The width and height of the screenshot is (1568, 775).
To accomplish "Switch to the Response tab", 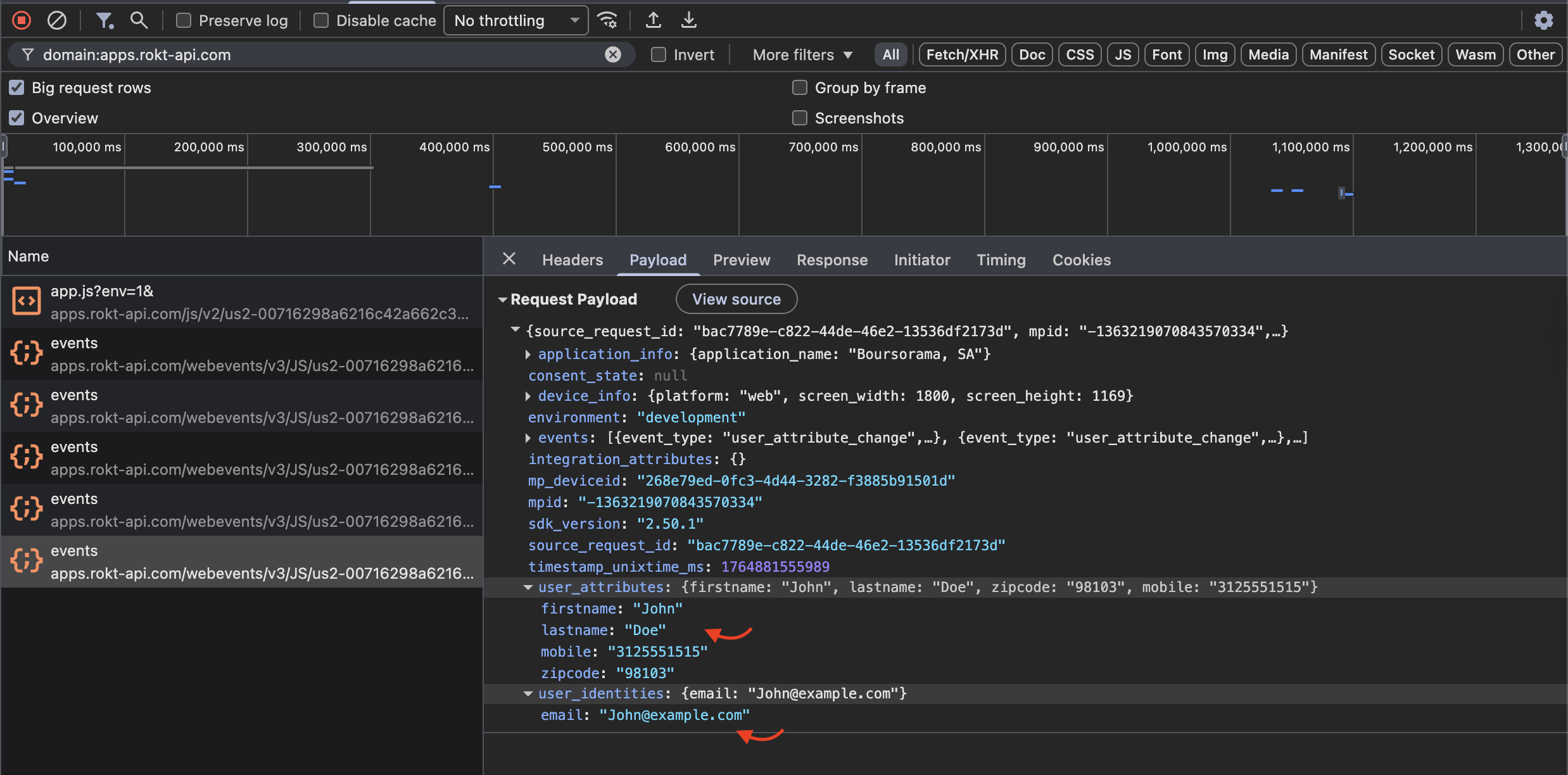I will 832,260.
